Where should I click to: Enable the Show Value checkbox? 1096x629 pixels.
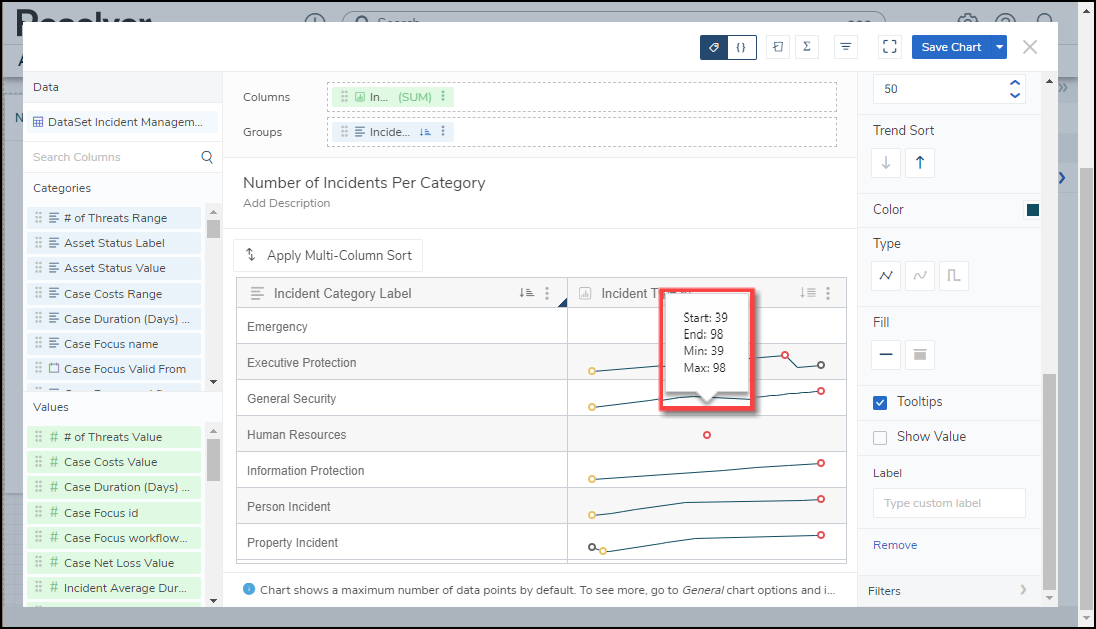[880, 437]
